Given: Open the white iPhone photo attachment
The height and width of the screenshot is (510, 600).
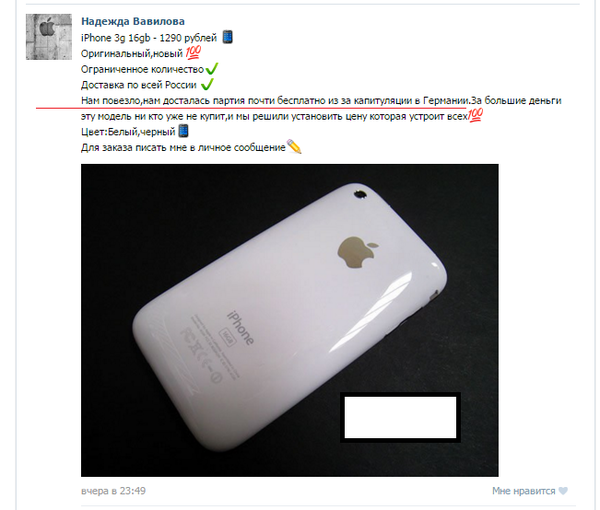Looking at the screenshot, I should 290,320.
